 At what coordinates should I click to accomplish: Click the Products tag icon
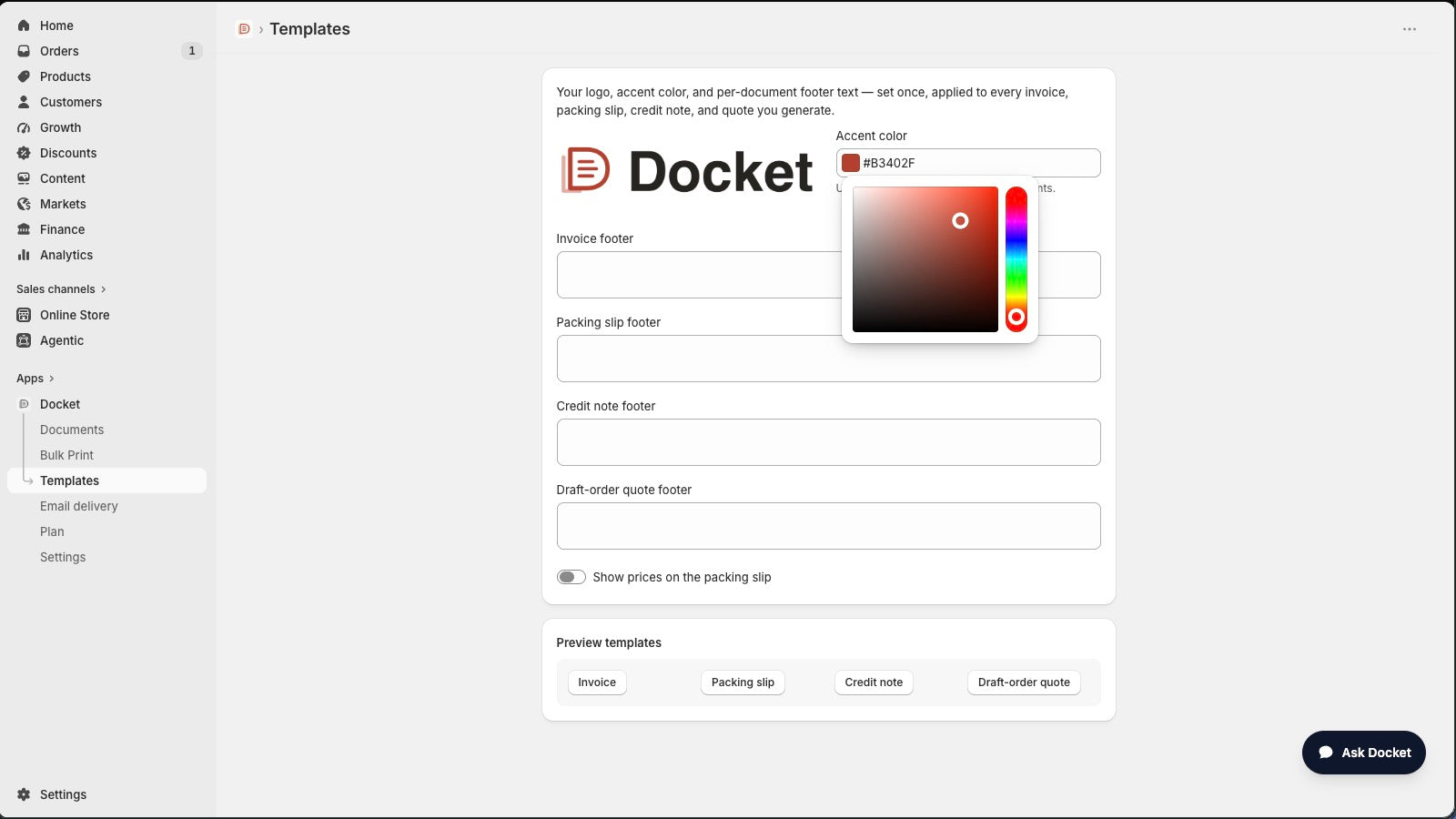tap(24, 76)
